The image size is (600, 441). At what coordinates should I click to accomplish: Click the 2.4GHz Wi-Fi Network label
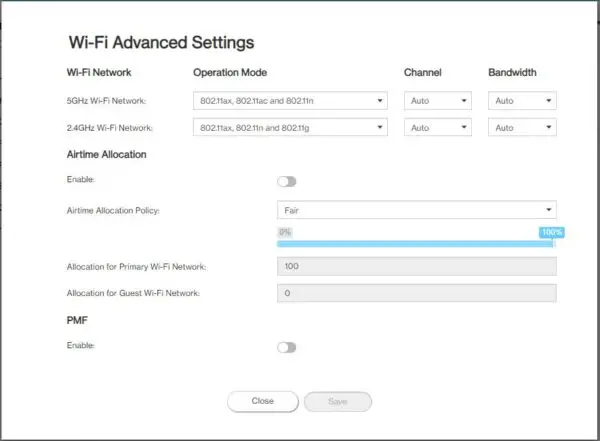pyautogui.click(x=110, y=128)
